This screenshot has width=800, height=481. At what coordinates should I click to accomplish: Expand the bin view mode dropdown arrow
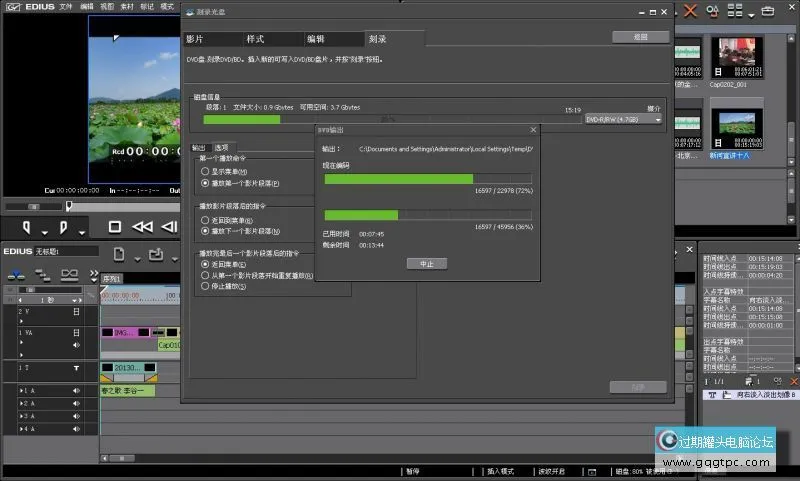(x=750, y=13)
